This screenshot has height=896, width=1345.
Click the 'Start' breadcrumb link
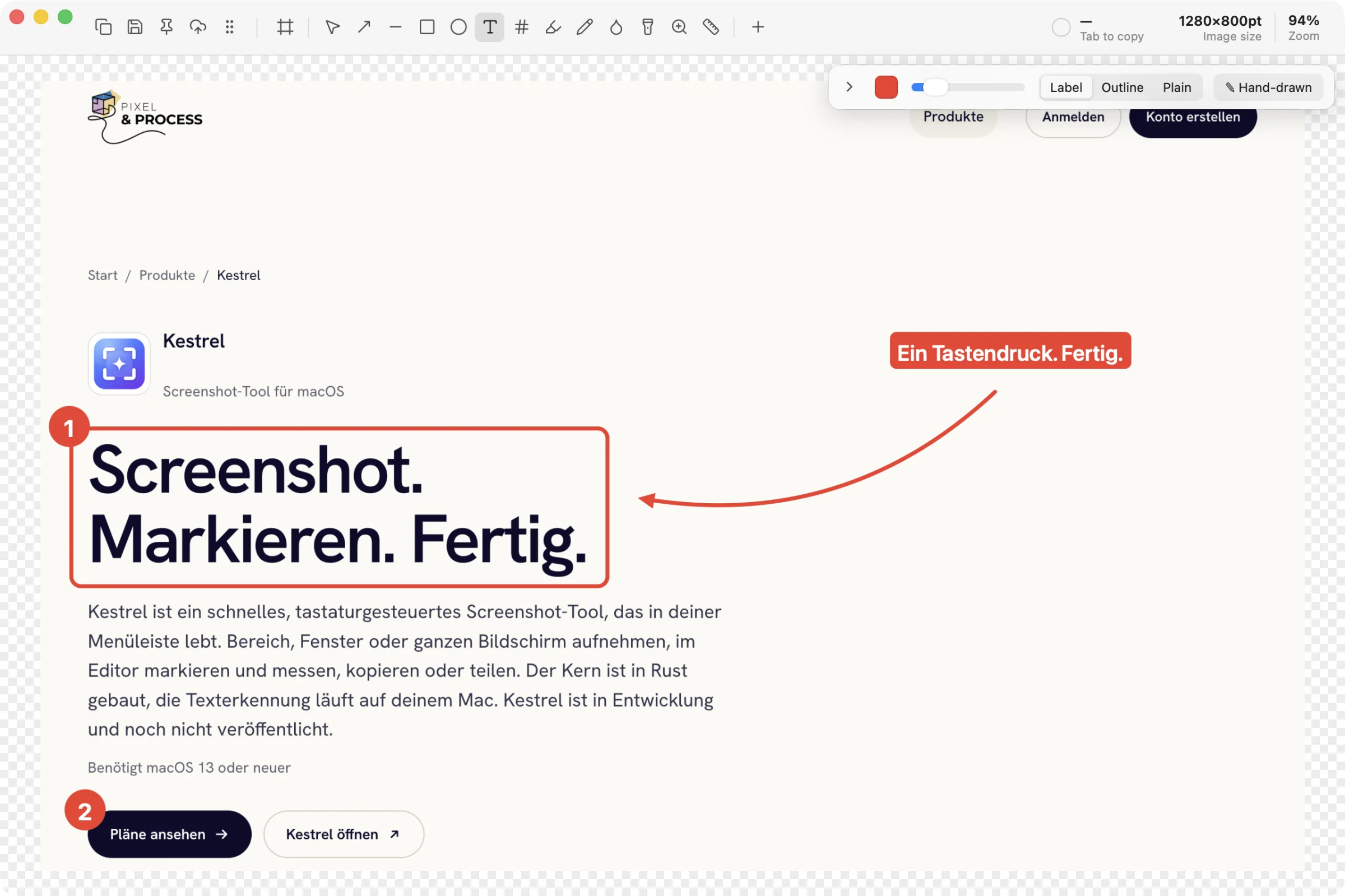pyautogui.click(x=102, y=275)
